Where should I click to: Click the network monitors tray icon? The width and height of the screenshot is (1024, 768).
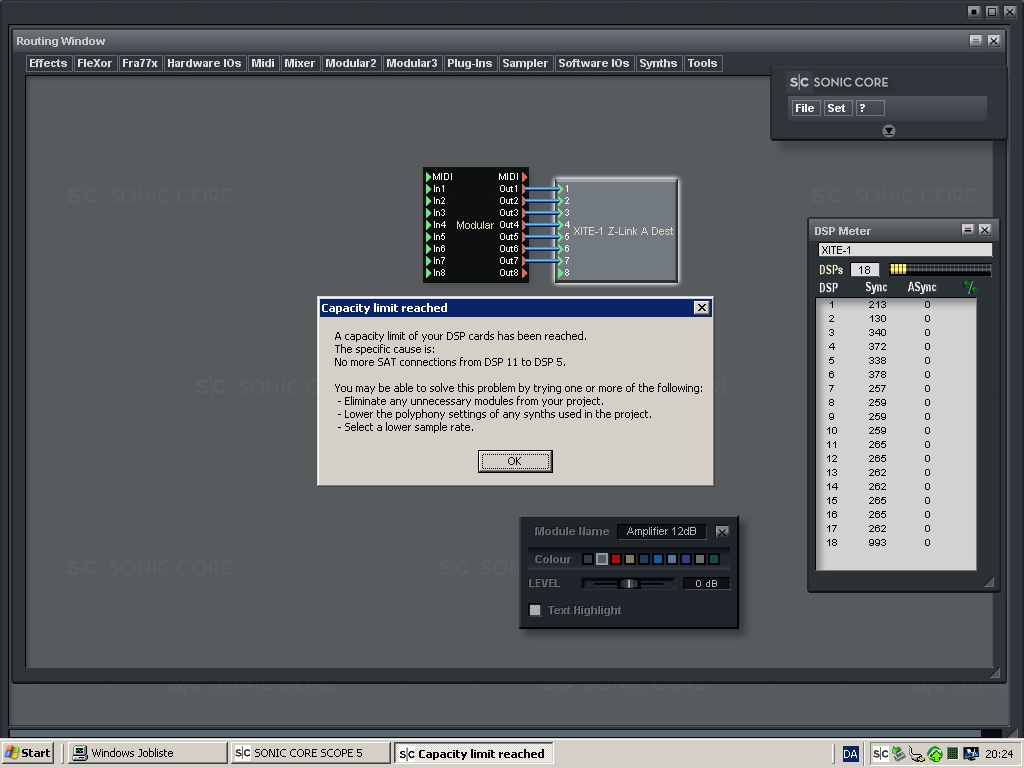[x=970, y=753]
